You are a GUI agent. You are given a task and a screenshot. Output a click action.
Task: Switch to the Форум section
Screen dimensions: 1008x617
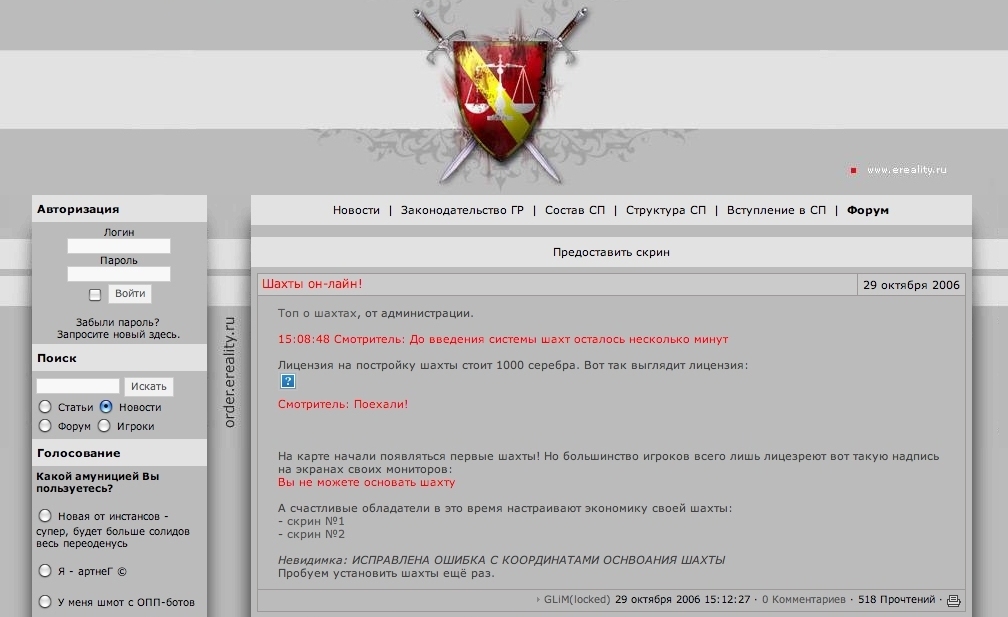point(868,210)
